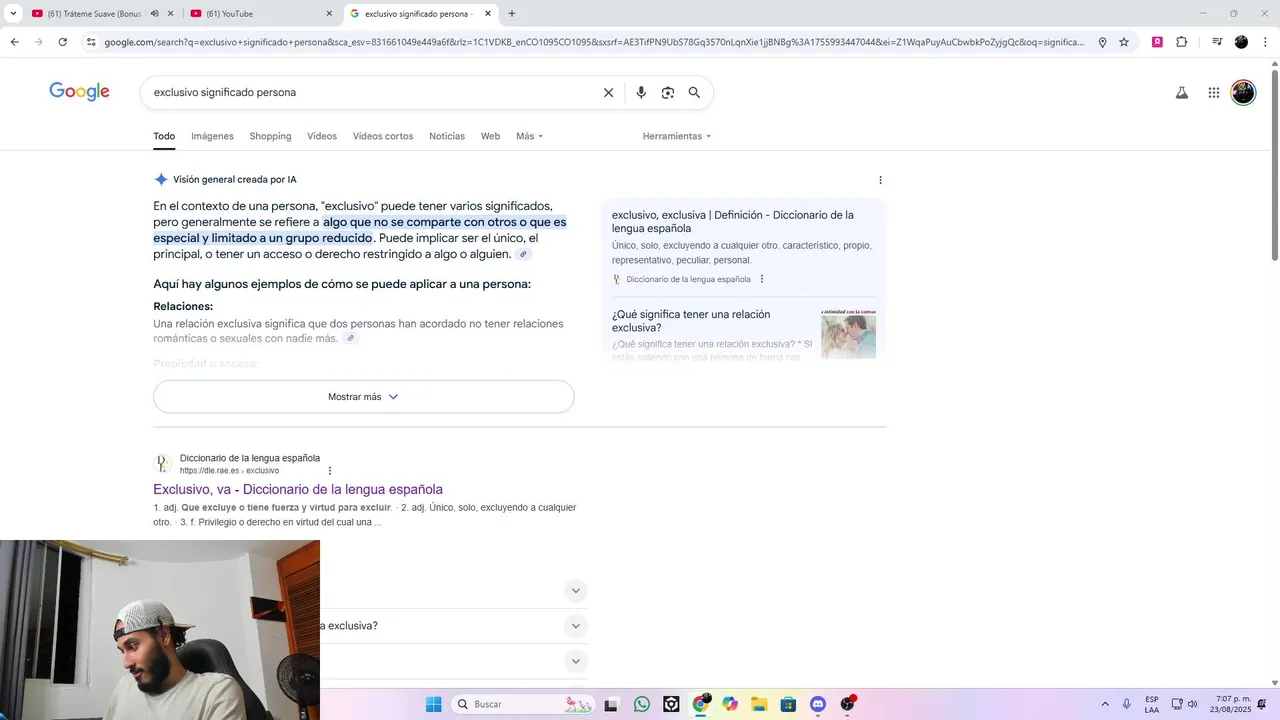Screen dimensions: 1280x720
Task: Start voice search with the microphone icon
Action: (641, 92)
